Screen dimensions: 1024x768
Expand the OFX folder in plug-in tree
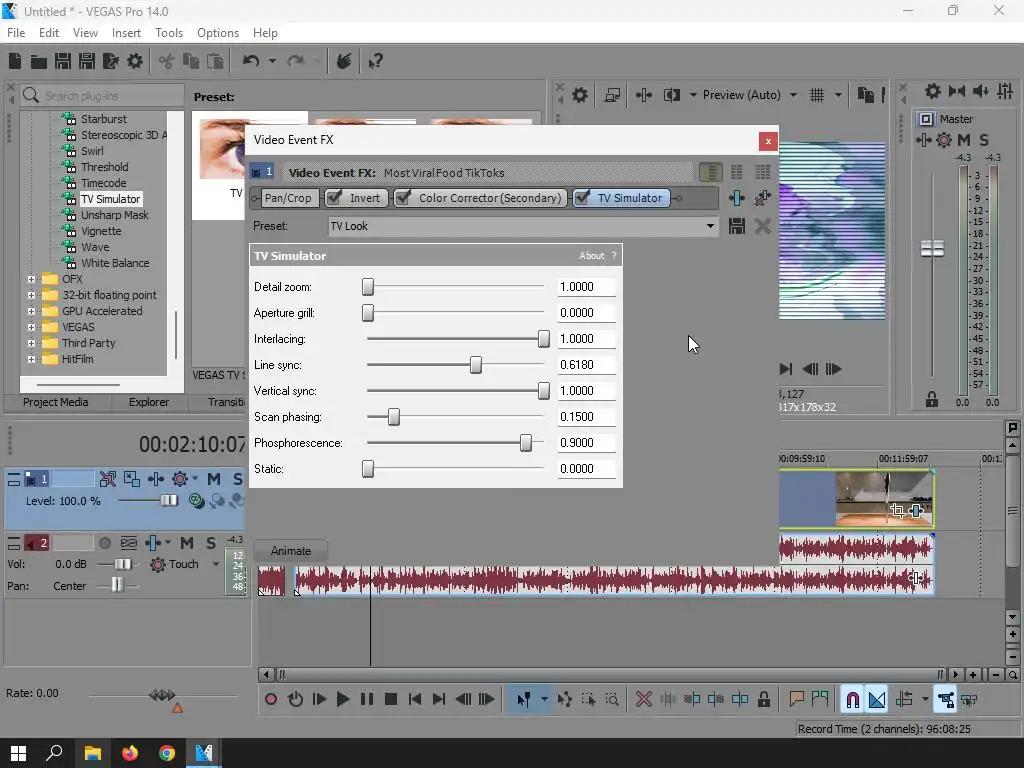(x=31, y=280)
